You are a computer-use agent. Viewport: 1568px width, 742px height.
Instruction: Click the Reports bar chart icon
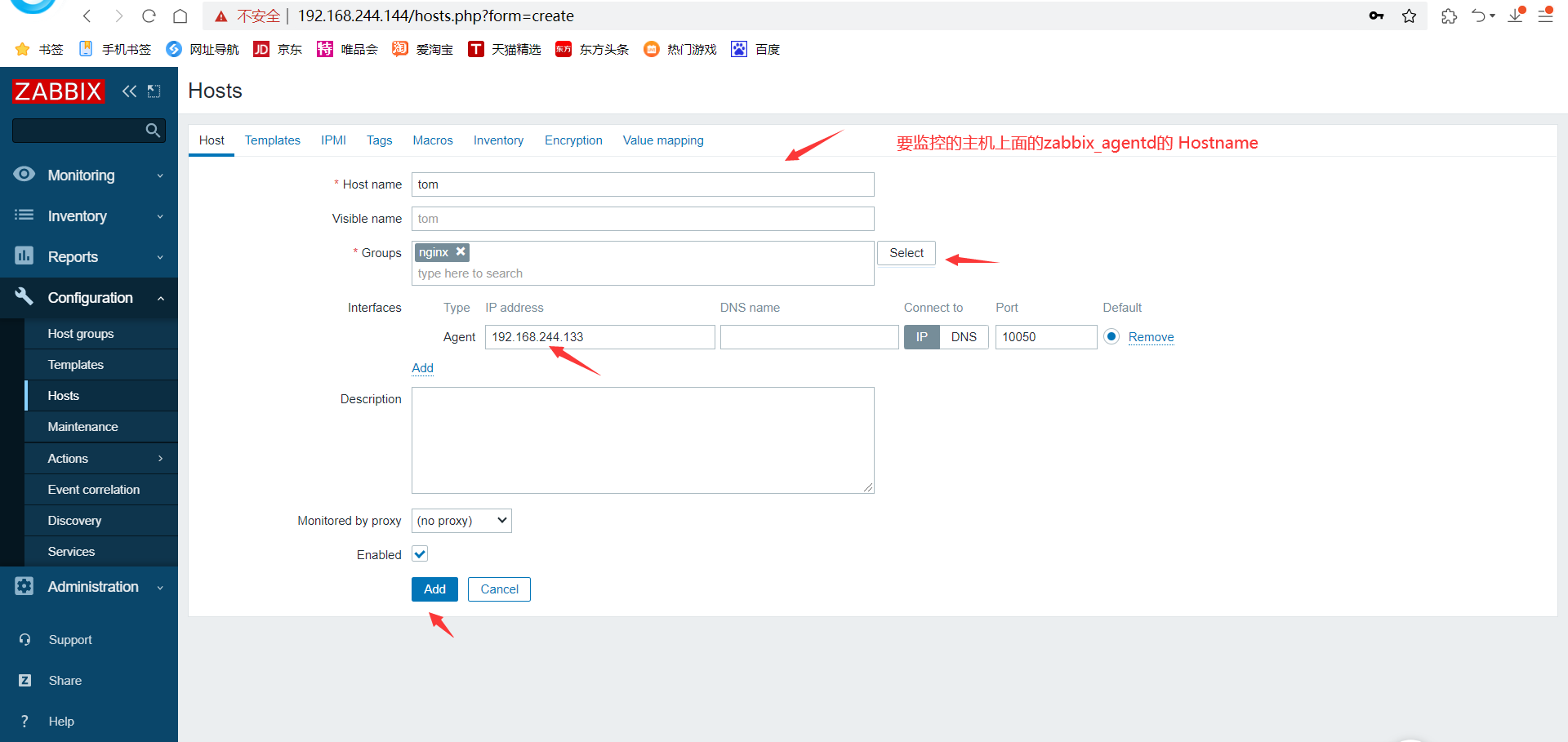24,256
